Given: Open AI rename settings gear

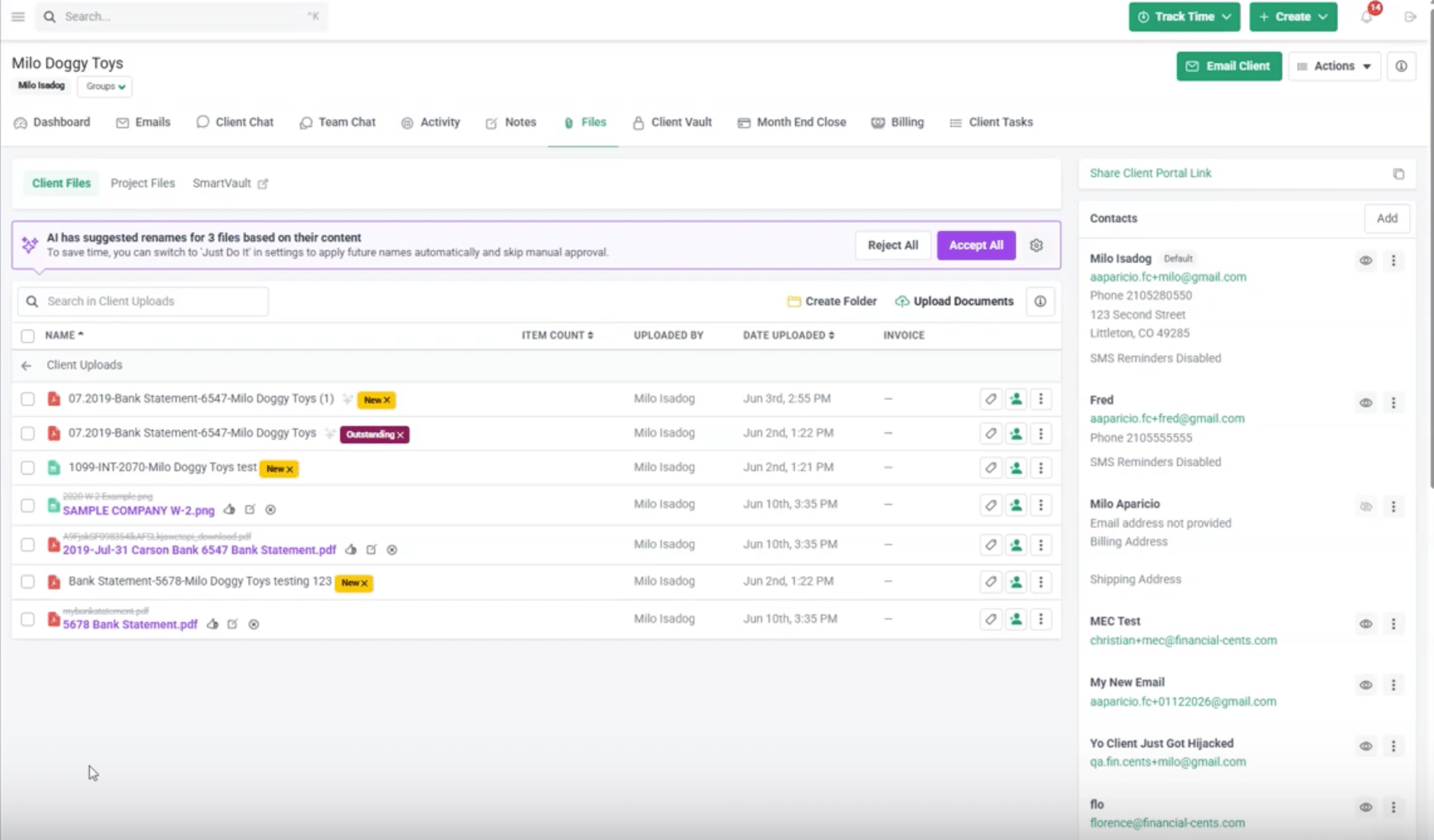Looking at the screenshot, I should [x=1036, y=245].
